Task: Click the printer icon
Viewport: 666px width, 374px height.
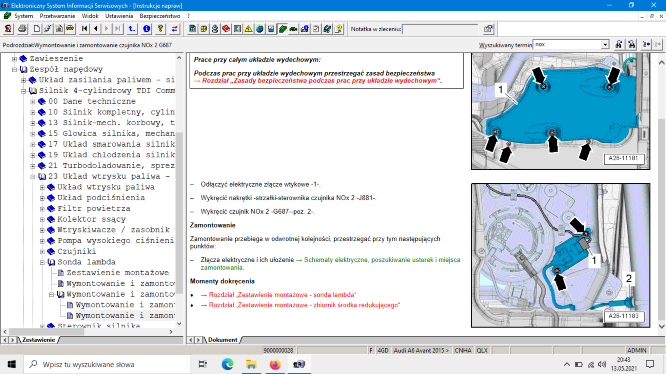Action: point(22,29)
